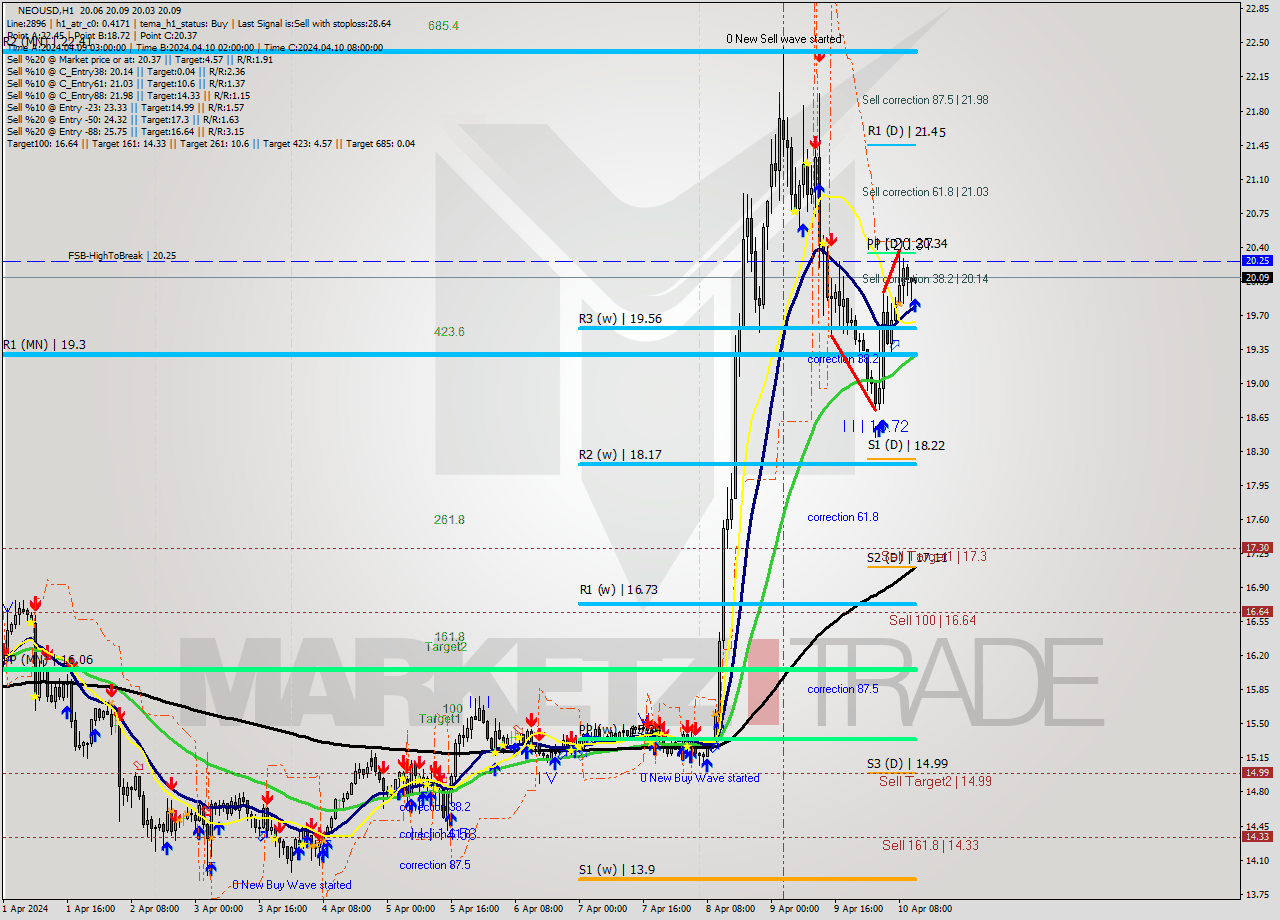
Task: Click the 20.09 current price tag on axis
Action: [1256, 278]
